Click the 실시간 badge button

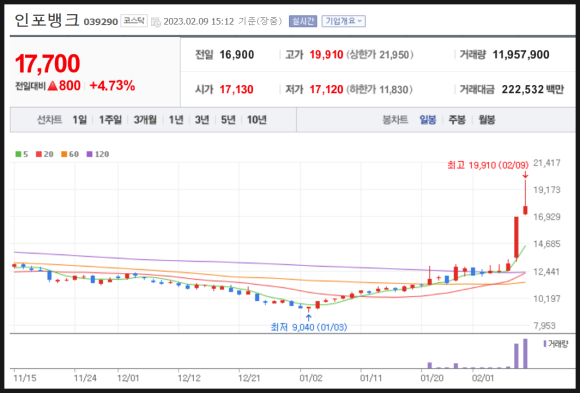[x=303, y=21]
